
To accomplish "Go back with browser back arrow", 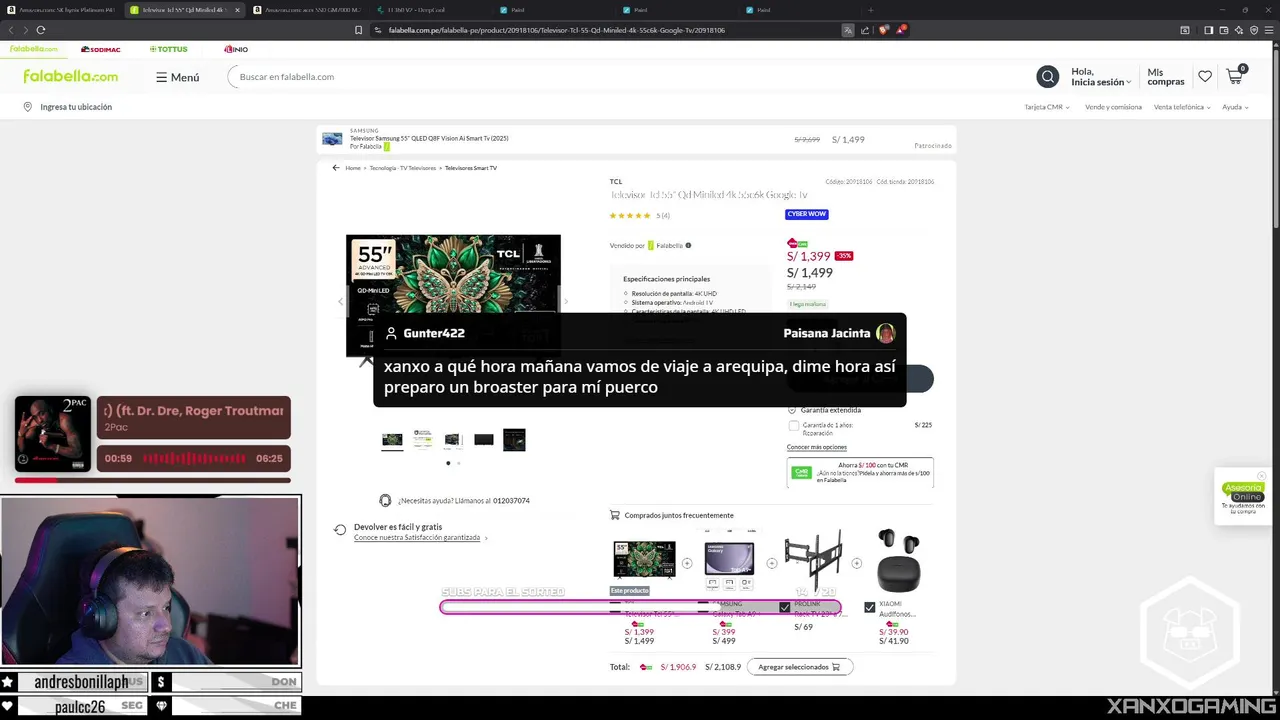I will click(12, 30).
